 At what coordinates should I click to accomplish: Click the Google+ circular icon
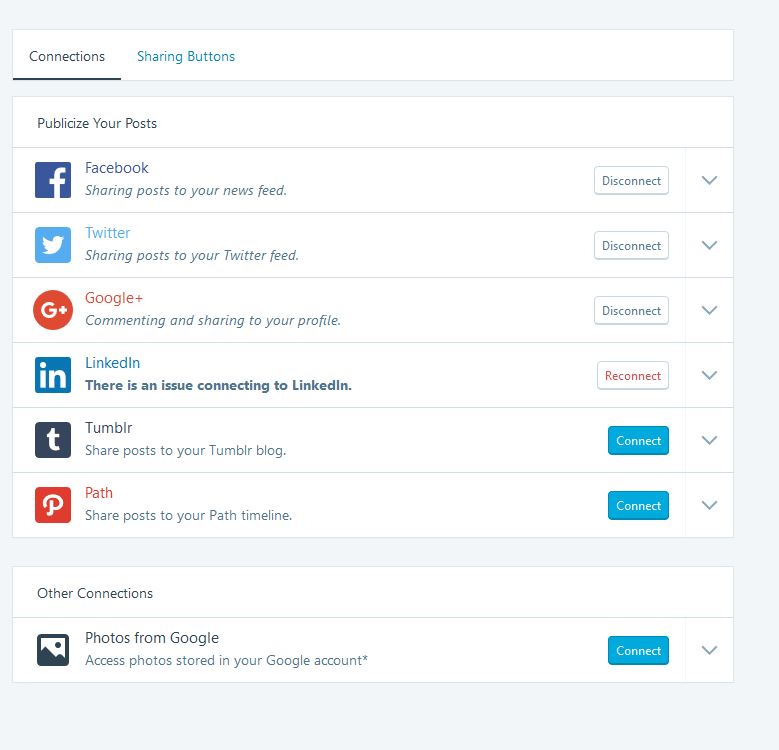click(x=53, y=310)
